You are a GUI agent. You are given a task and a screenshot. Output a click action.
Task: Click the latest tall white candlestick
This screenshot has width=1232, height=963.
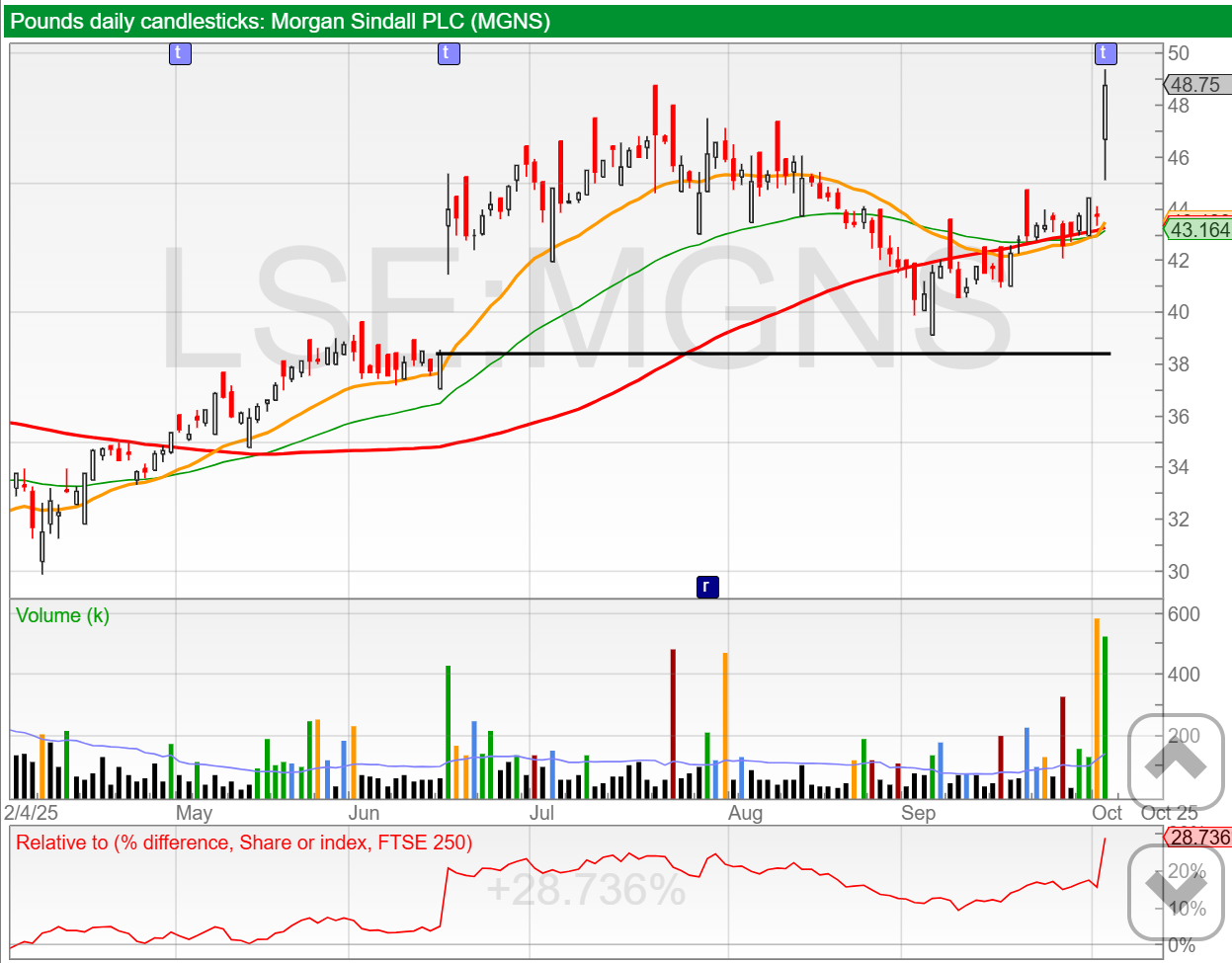tap(1105, 113)
